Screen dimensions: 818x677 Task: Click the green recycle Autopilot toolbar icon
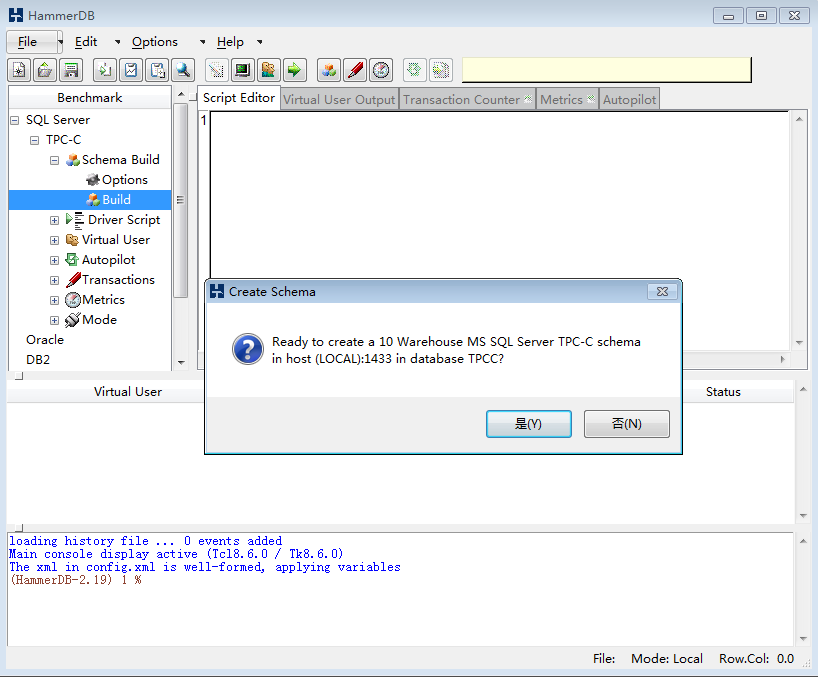pos(415,70)
